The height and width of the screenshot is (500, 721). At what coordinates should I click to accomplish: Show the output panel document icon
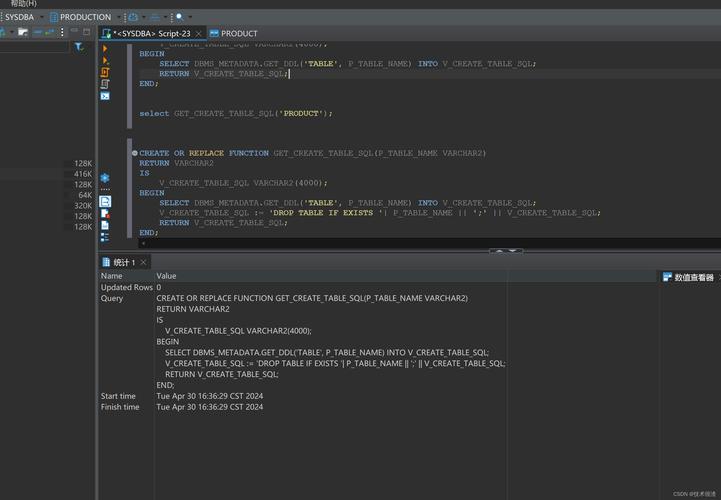(105, 201)
